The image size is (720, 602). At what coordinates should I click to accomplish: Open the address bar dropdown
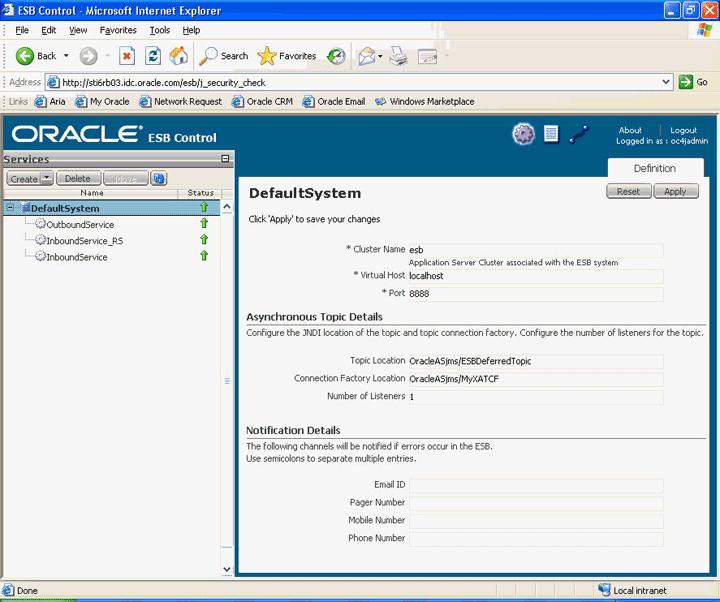coord(666,82)
